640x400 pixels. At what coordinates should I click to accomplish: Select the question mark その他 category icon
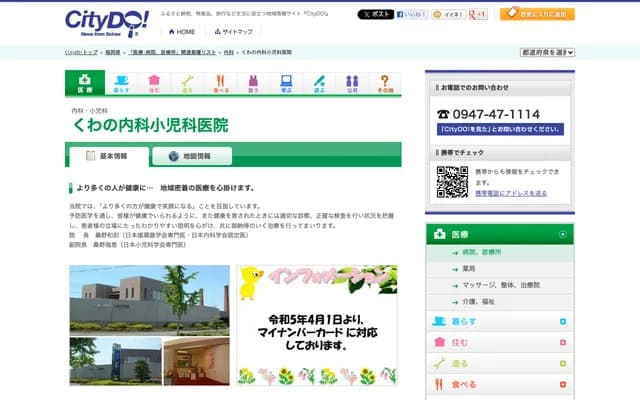[x=384, y=84]
